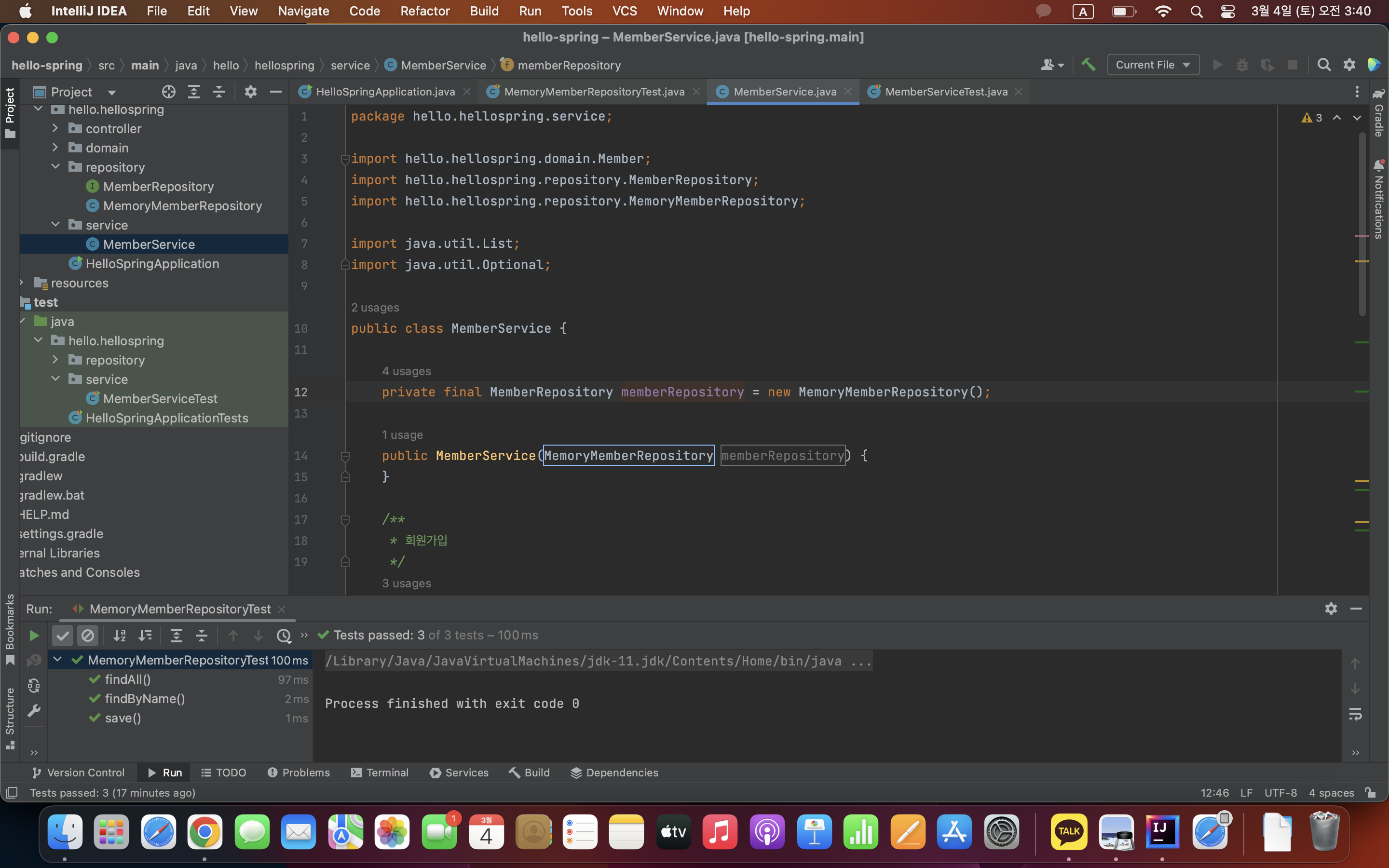The height and width of the screenshot is (868, 1389).
Task: Switch to MemberServiceTest.java tab
Action: coord(945,92)
